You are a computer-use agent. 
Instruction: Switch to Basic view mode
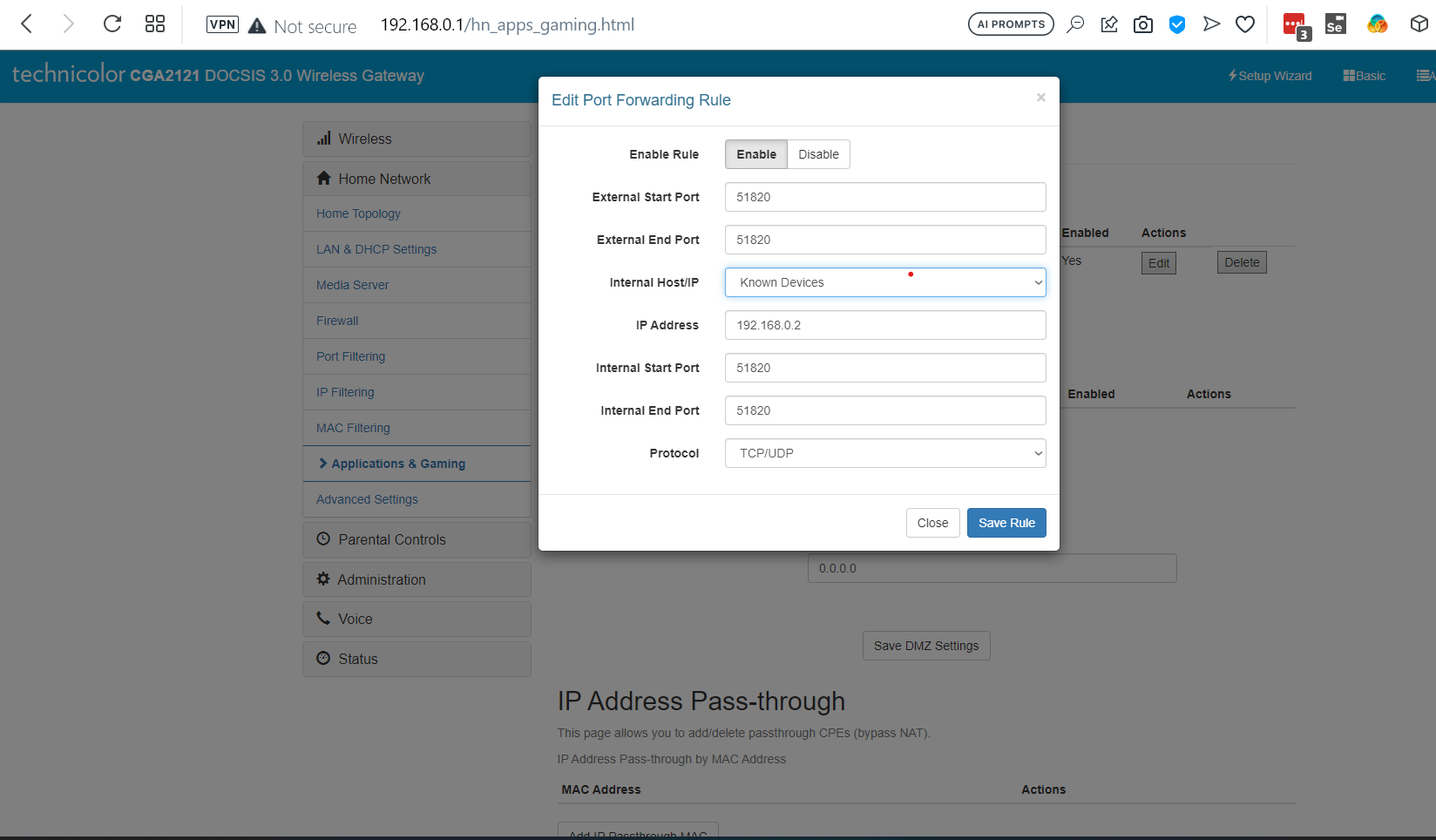[x=1364, y=76]
